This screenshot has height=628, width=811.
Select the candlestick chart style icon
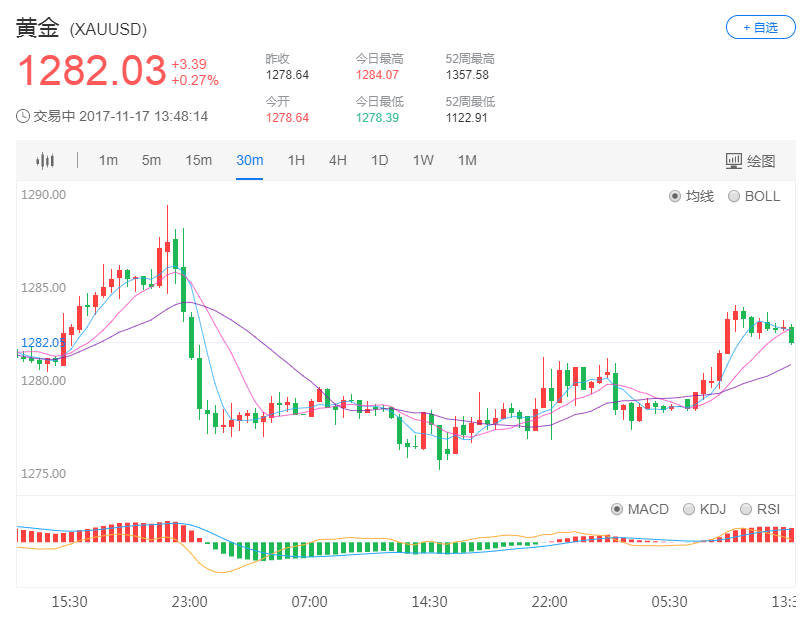(44, 160)
